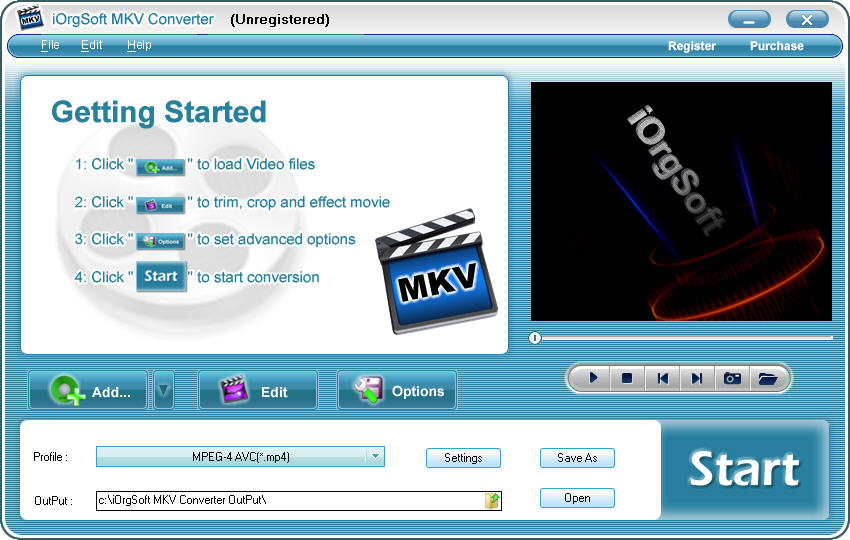This screenshot has height=540, width=850.
Task: Close the MKV Converter window
Action: coord(807,20)
